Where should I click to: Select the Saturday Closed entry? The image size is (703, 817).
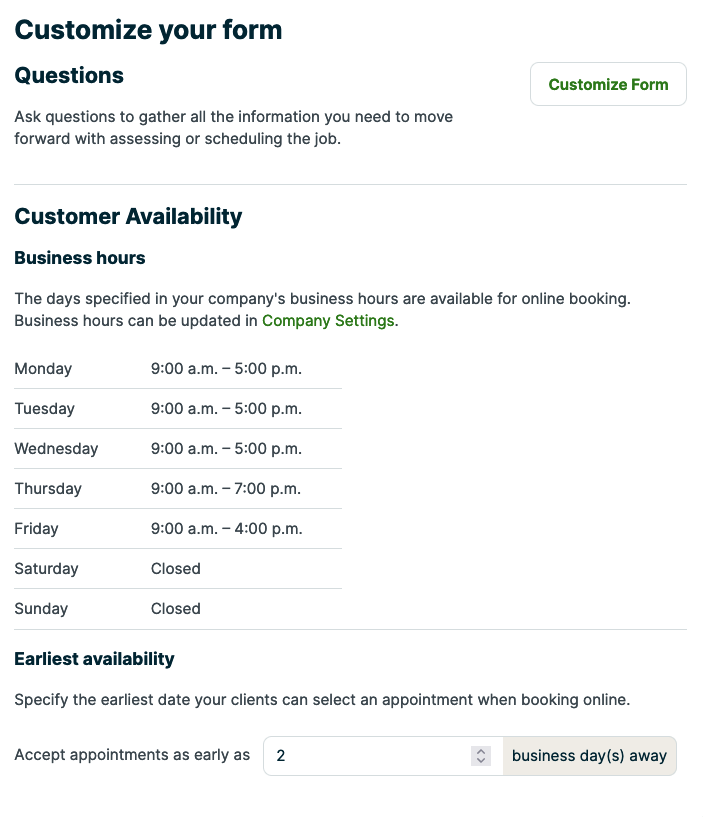[x=176, y=569]
